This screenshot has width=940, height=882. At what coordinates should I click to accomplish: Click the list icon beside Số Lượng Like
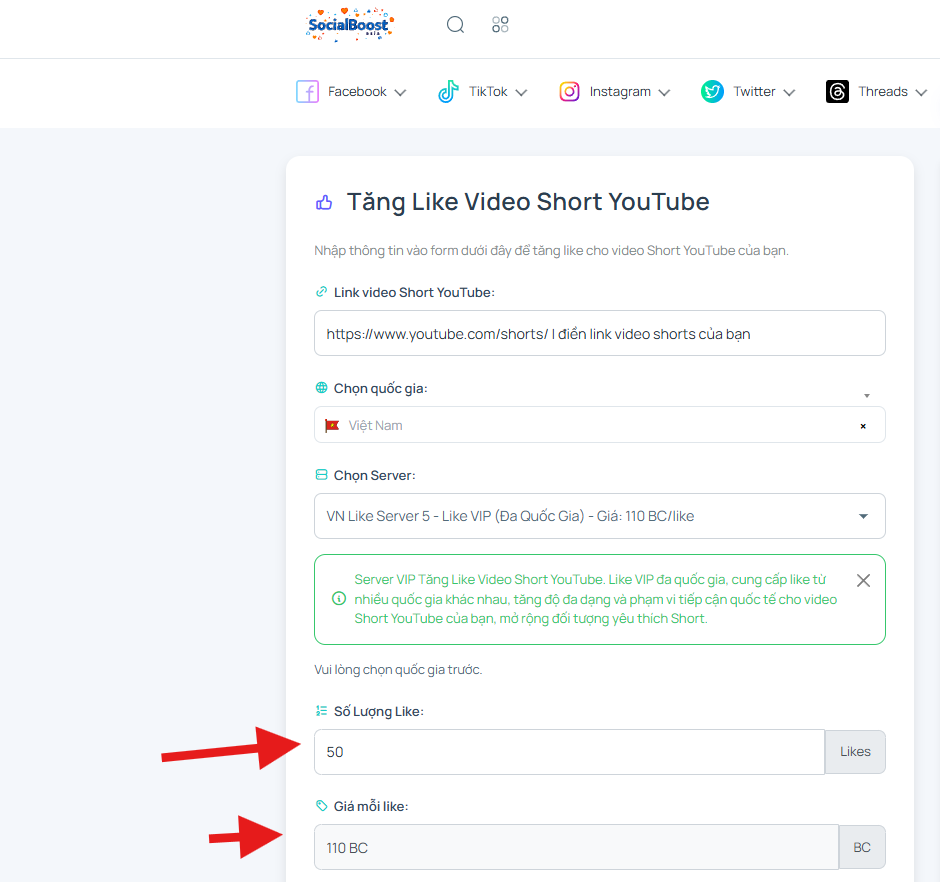[321, 711]
